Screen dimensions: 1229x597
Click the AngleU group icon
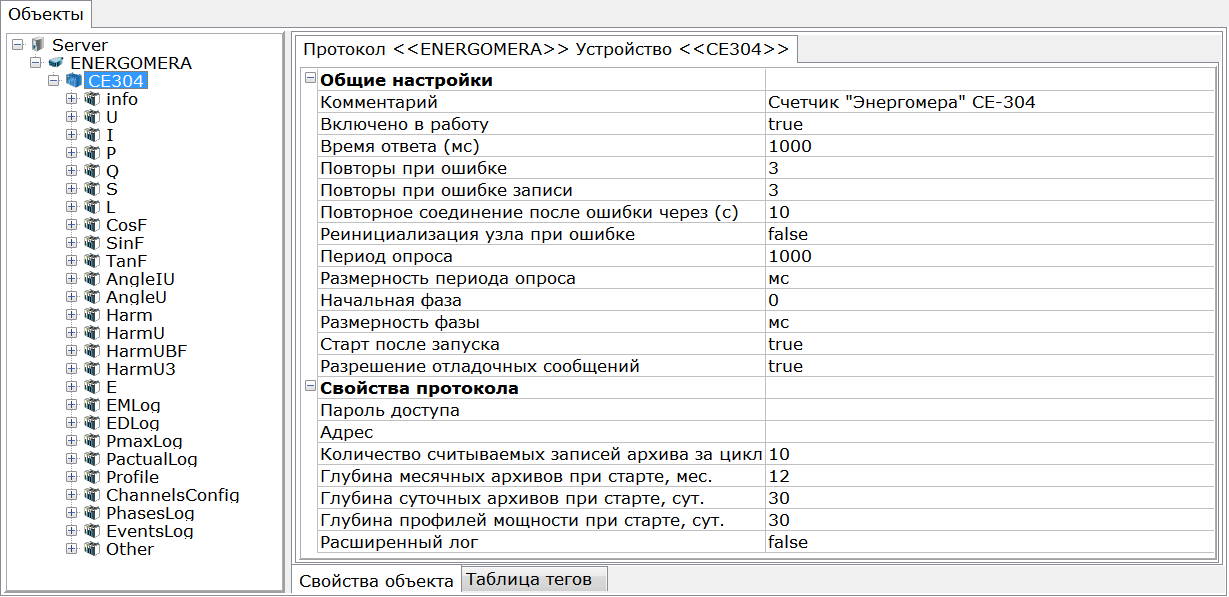coord(92,297)
